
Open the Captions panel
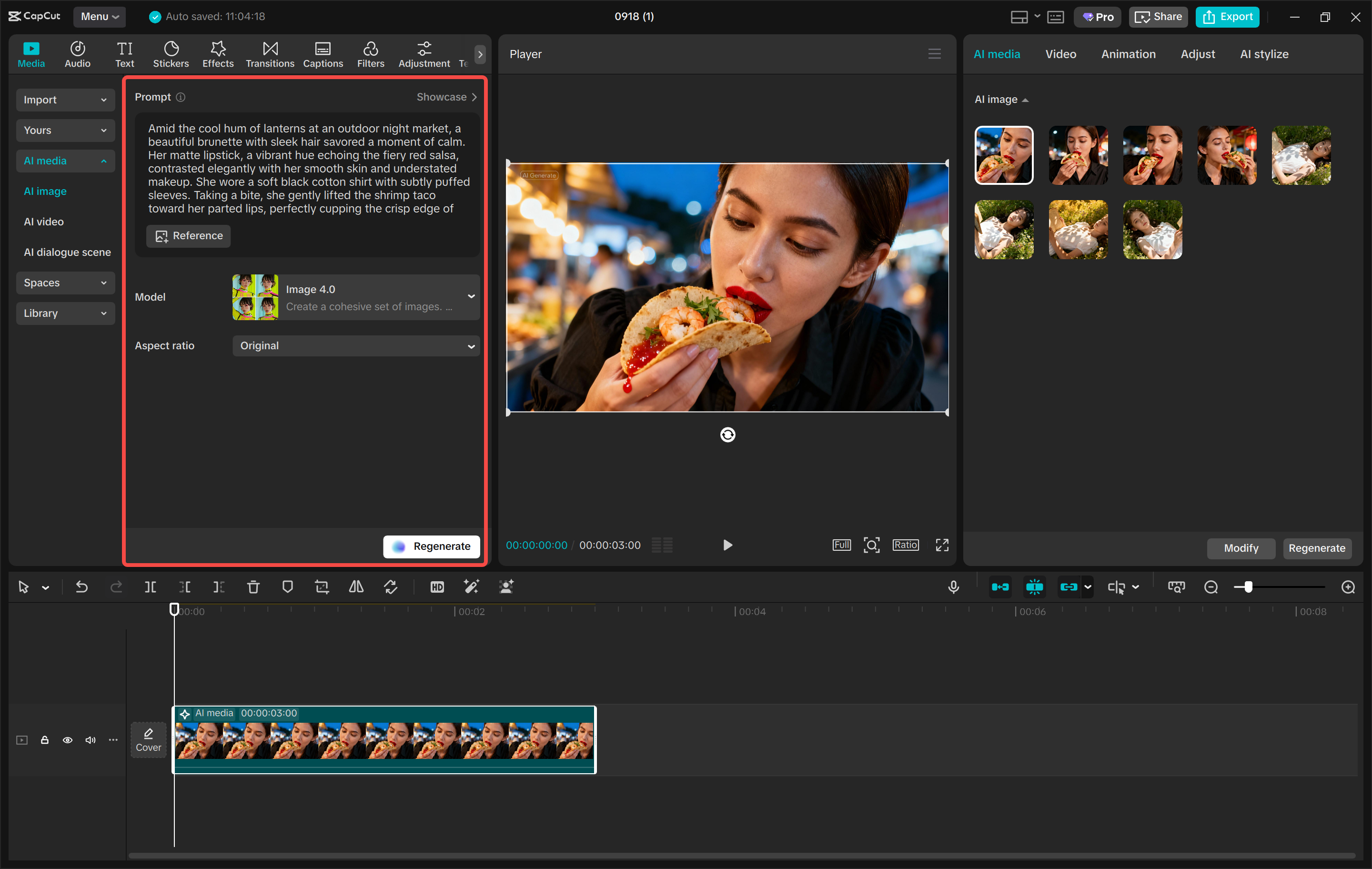[x=323, y=53]
